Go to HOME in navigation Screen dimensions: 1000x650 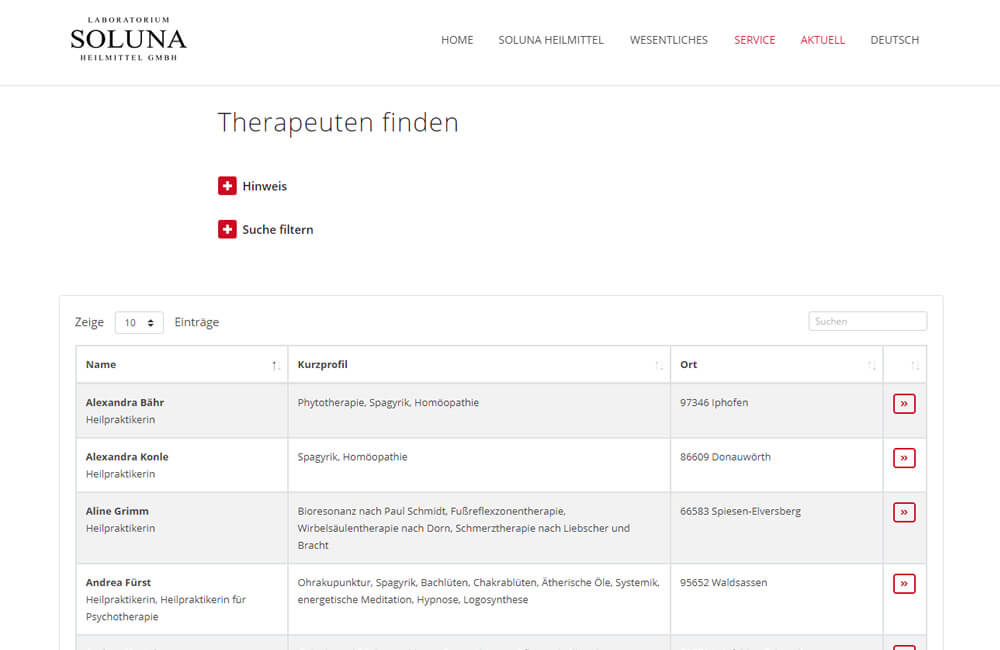(457, 40)
